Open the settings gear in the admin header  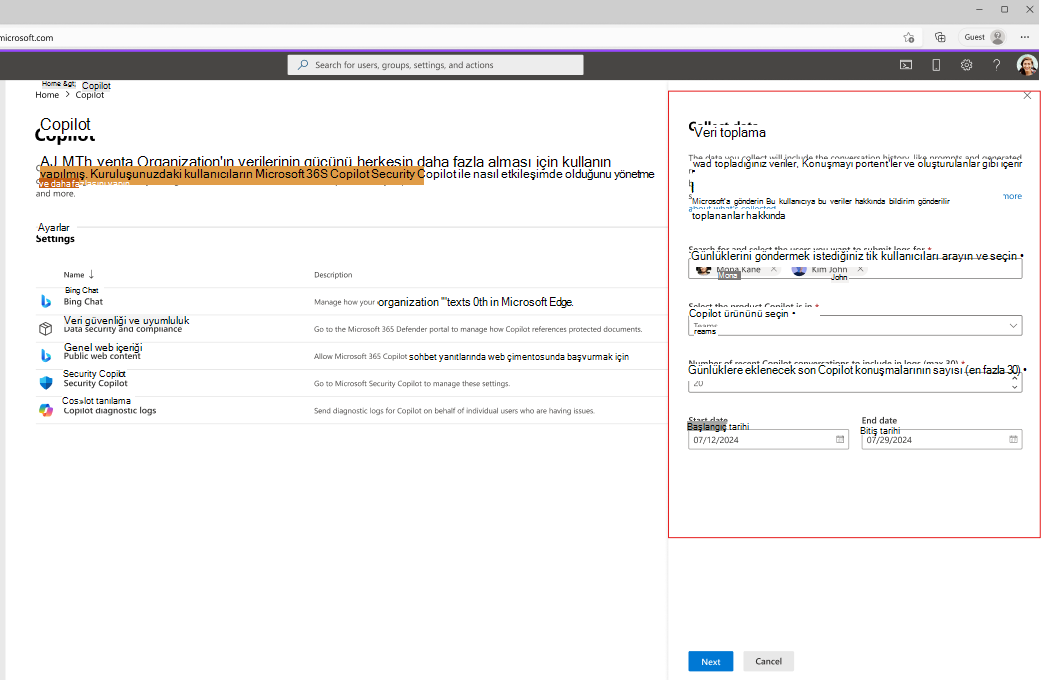[x=966, y=65]
